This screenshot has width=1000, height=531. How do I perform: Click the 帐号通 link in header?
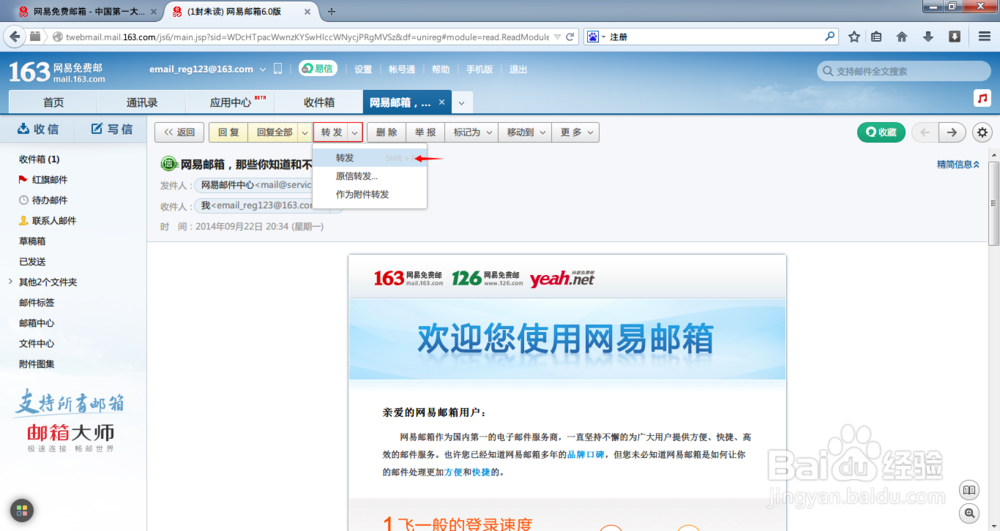pyautogui.click(x=402, y=69)
